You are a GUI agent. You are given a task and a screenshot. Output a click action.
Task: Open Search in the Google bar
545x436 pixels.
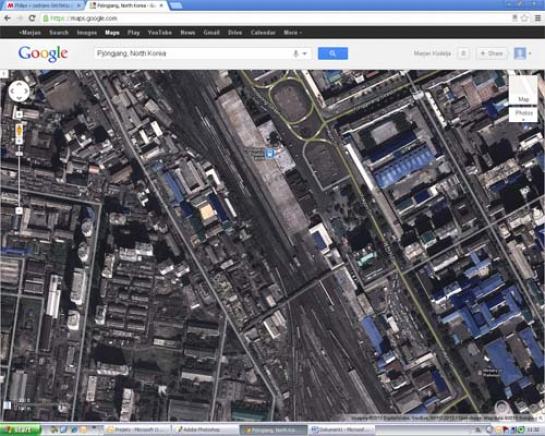tap(59, 33)
